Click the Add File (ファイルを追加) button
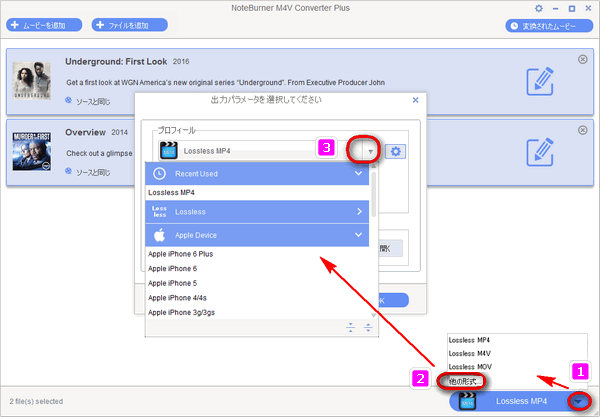The width and height of the screenshot is (600, 417). point(129,25)
